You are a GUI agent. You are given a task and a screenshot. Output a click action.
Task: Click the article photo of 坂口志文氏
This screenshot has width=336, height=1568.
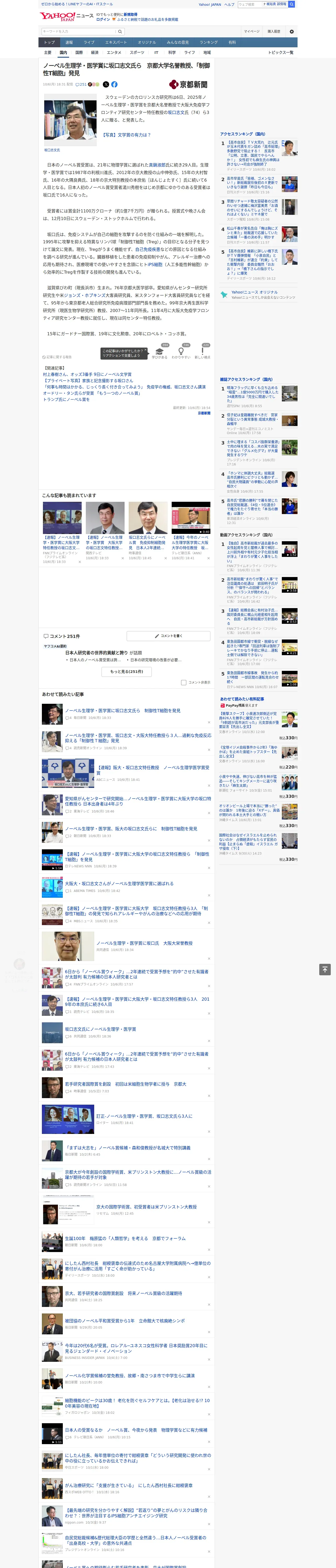pyautogui.click(x=70, y=120)
